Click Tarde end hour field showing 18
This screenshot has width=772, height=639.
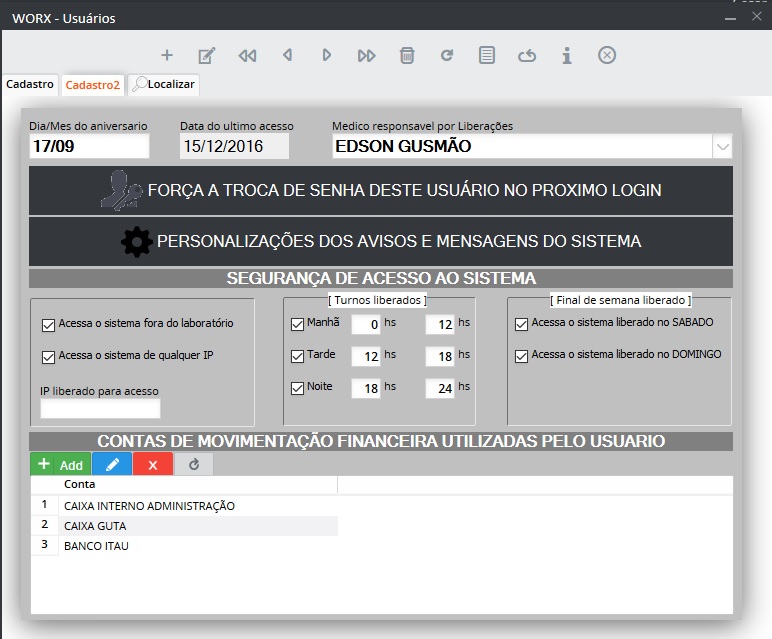tap(440, 356)
